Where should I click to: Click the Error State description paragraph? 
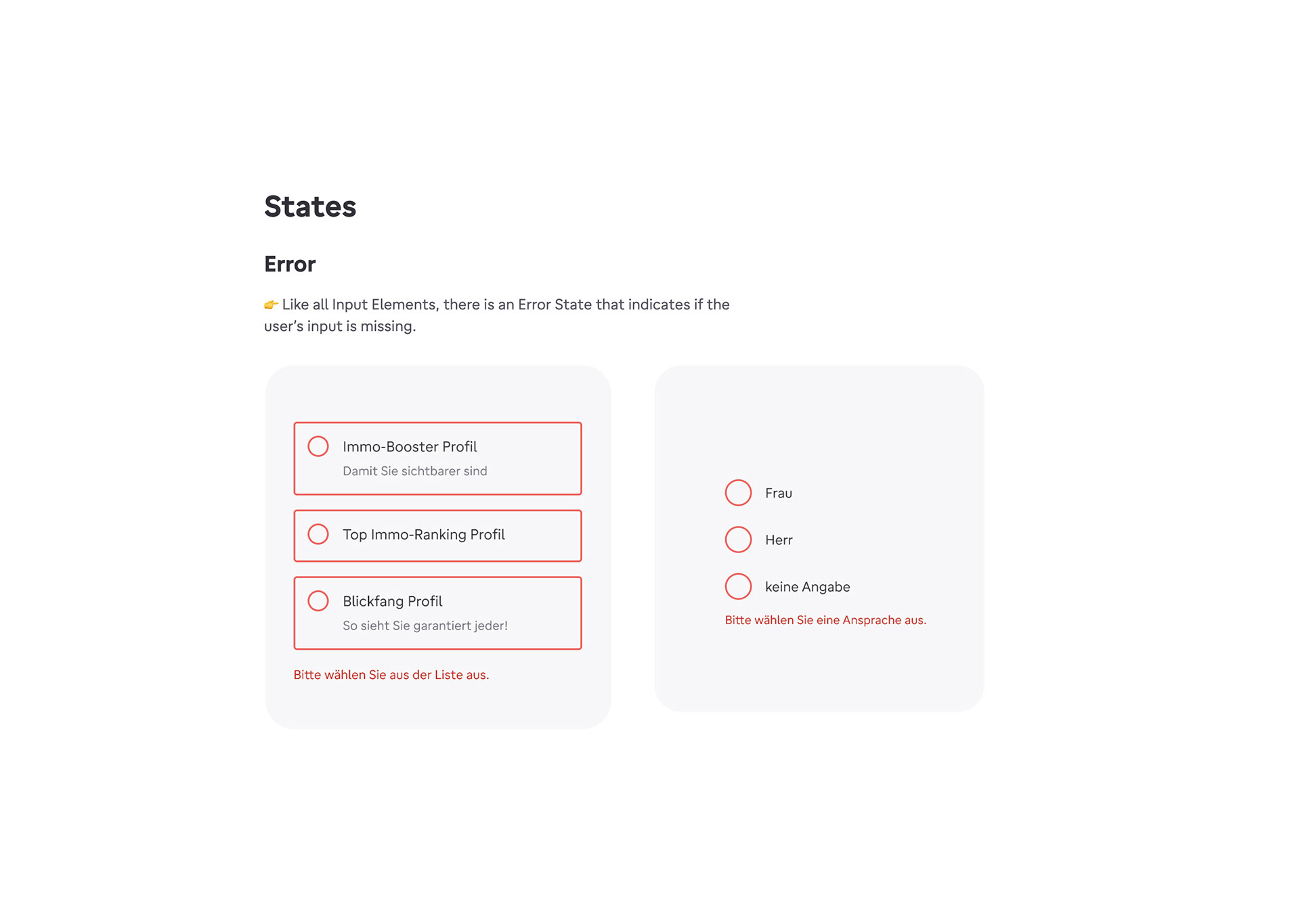[497, 315]
